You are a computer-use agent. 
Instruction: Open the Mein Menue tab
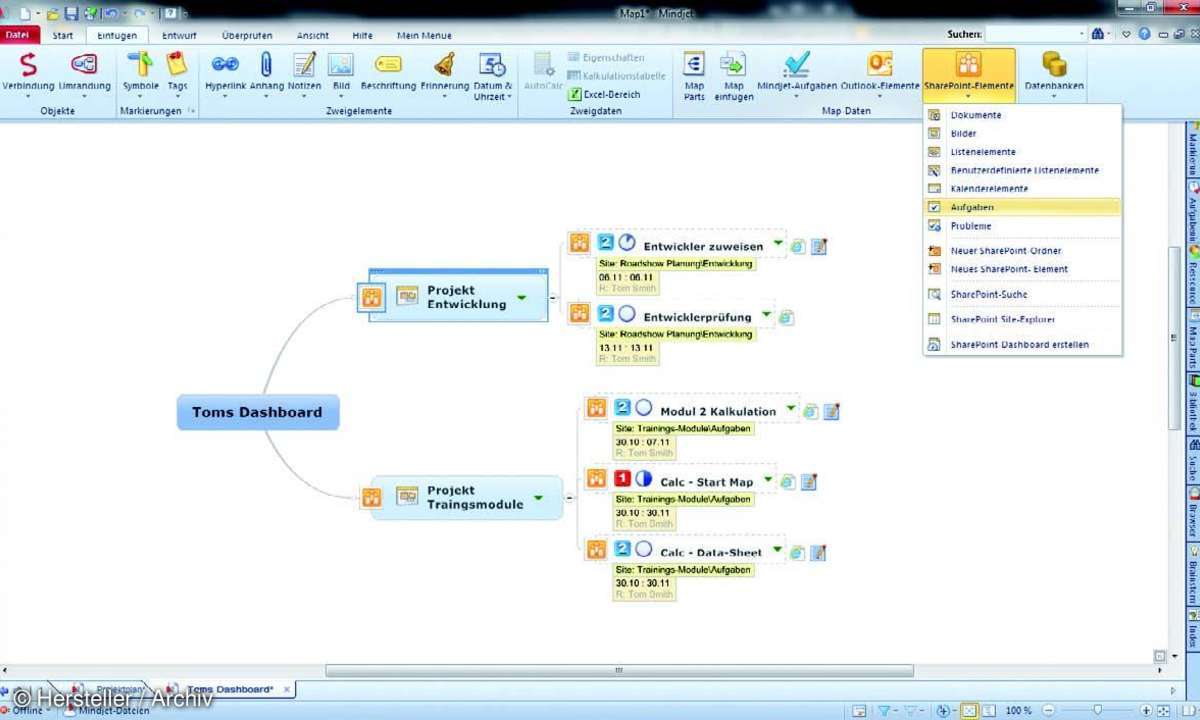point(424,35)
